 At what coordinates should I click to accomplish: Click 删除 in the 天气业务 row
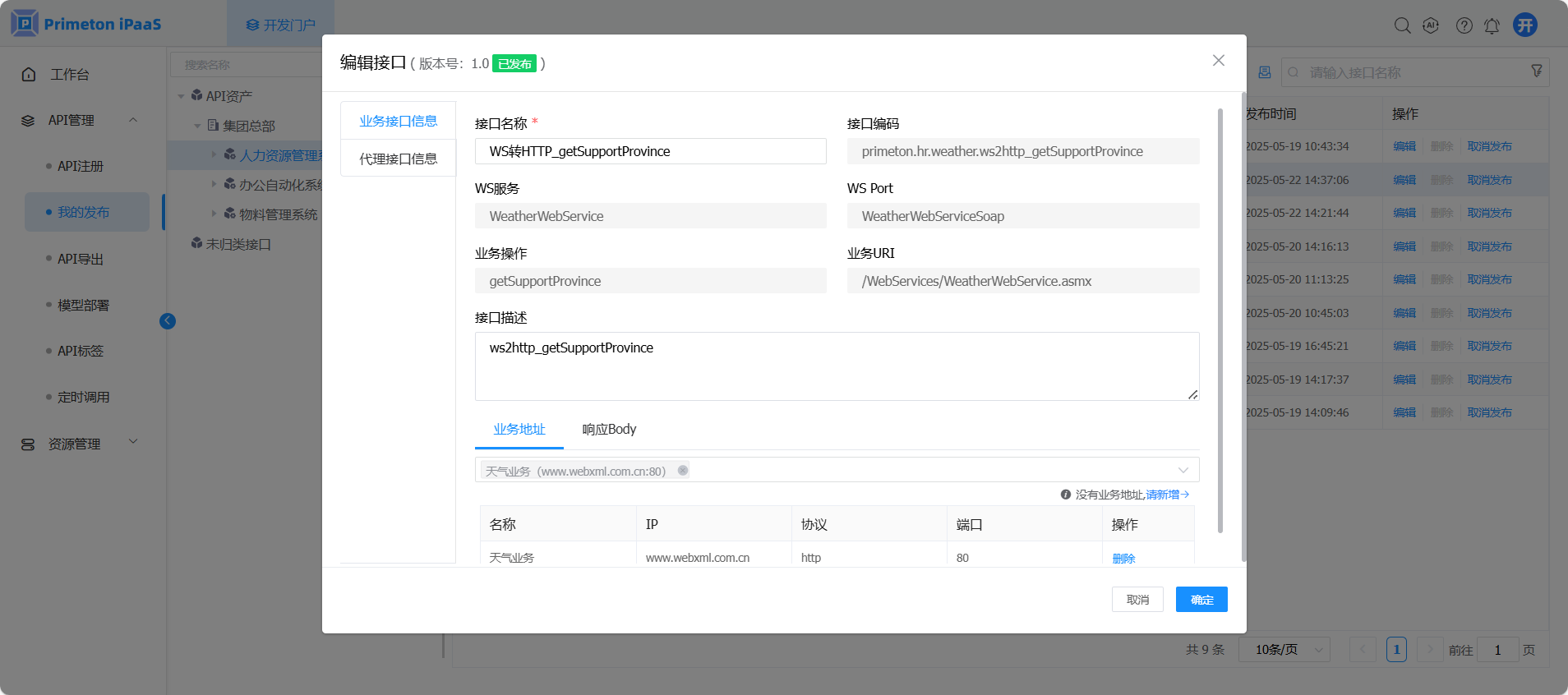1123,559
